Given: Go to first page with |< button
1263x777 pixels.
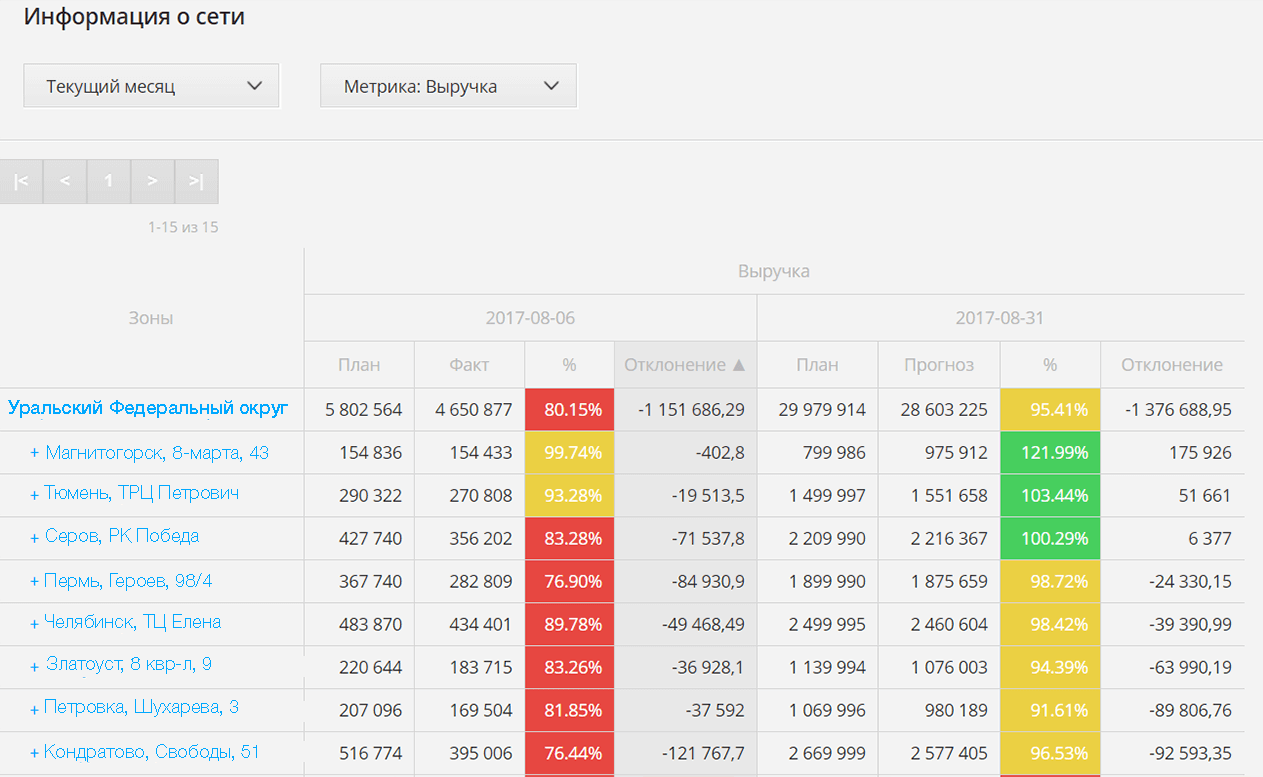Looking at the screenshot, I should pyautogui.click(x=21, y=181).
